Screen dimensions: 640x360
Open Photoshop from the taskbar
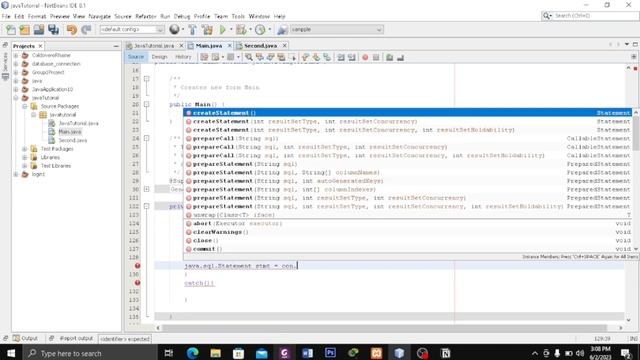(330, 353)
